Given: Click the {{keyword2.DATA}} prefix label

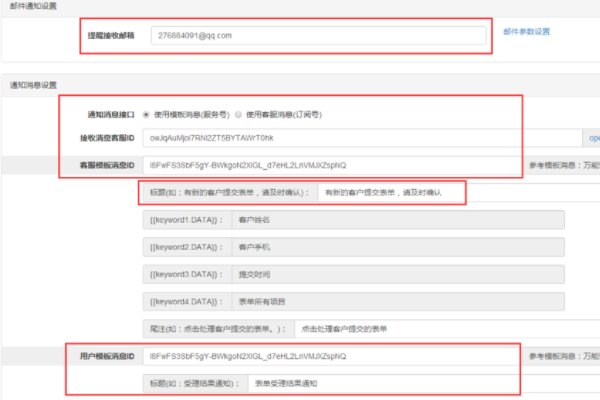Looking at the screenshot, I should 187,247.
